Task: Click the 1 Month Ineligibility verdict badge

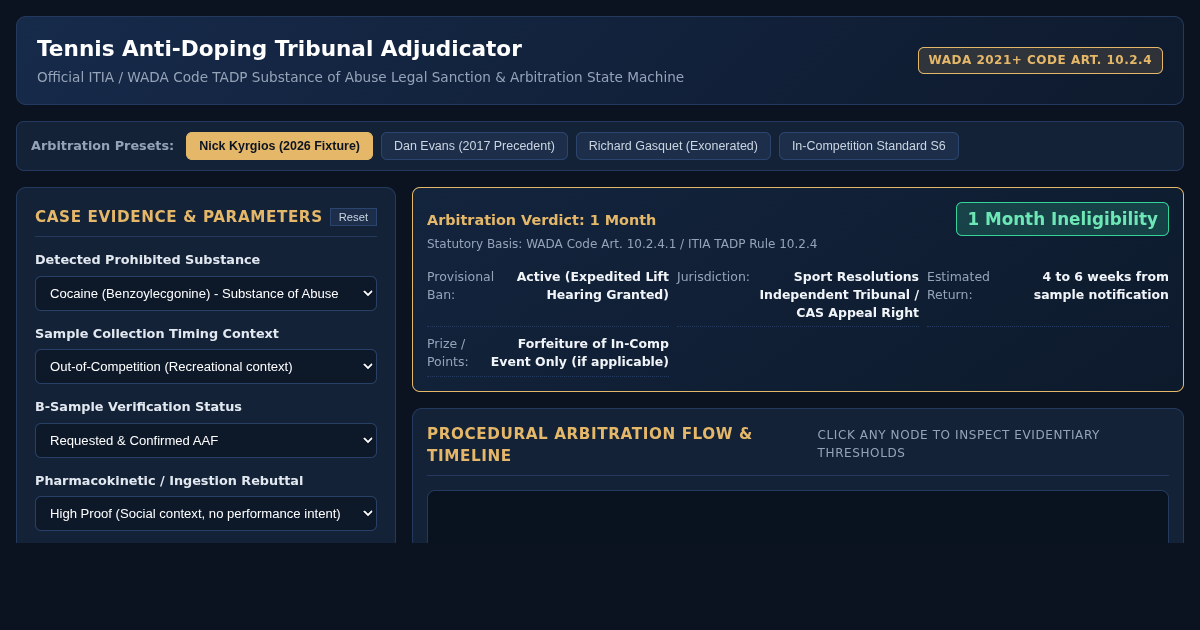Action: (1062, 219)
